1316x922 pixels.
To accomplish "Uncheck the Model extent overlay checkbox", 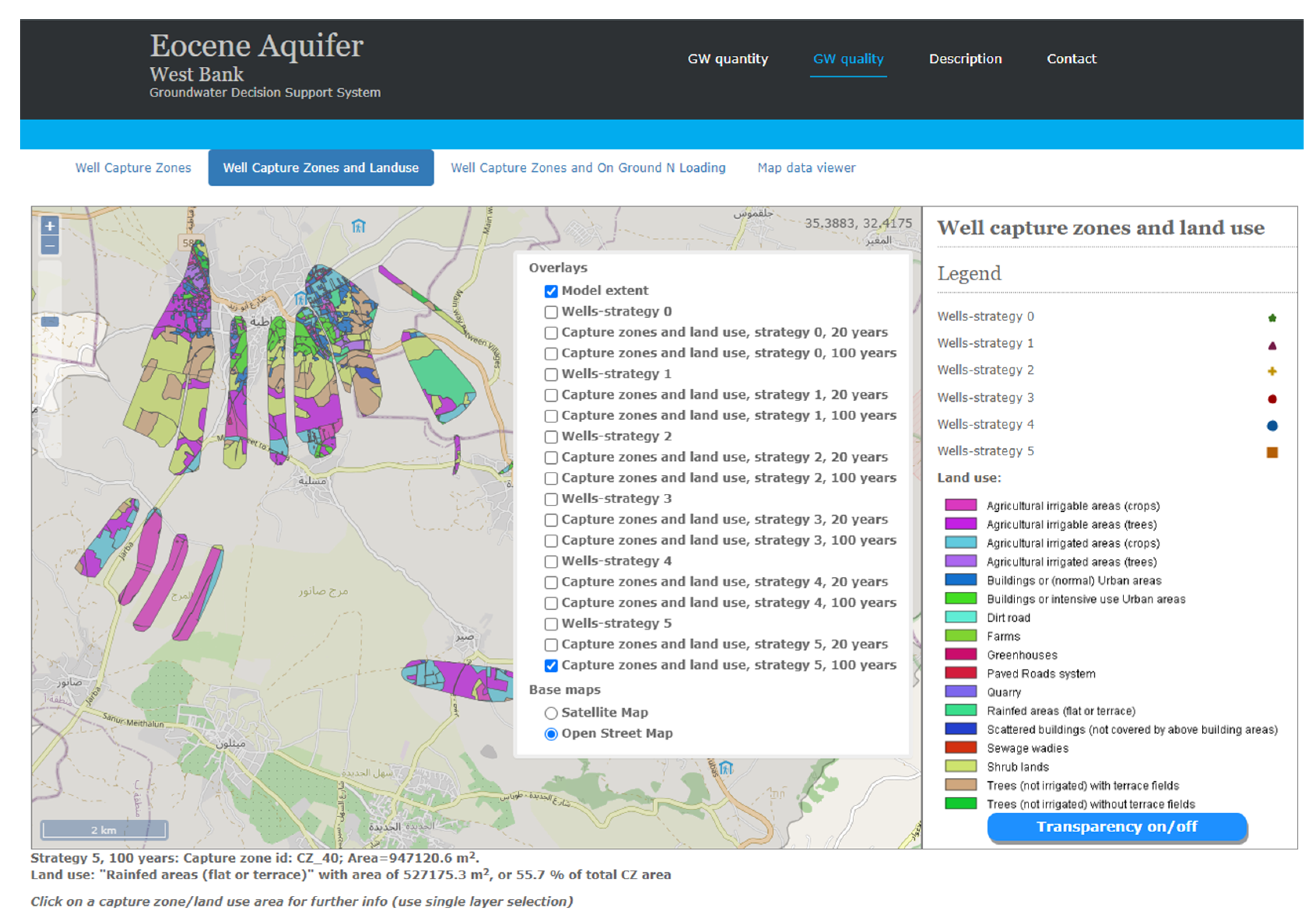I will (x=551, y=291).
